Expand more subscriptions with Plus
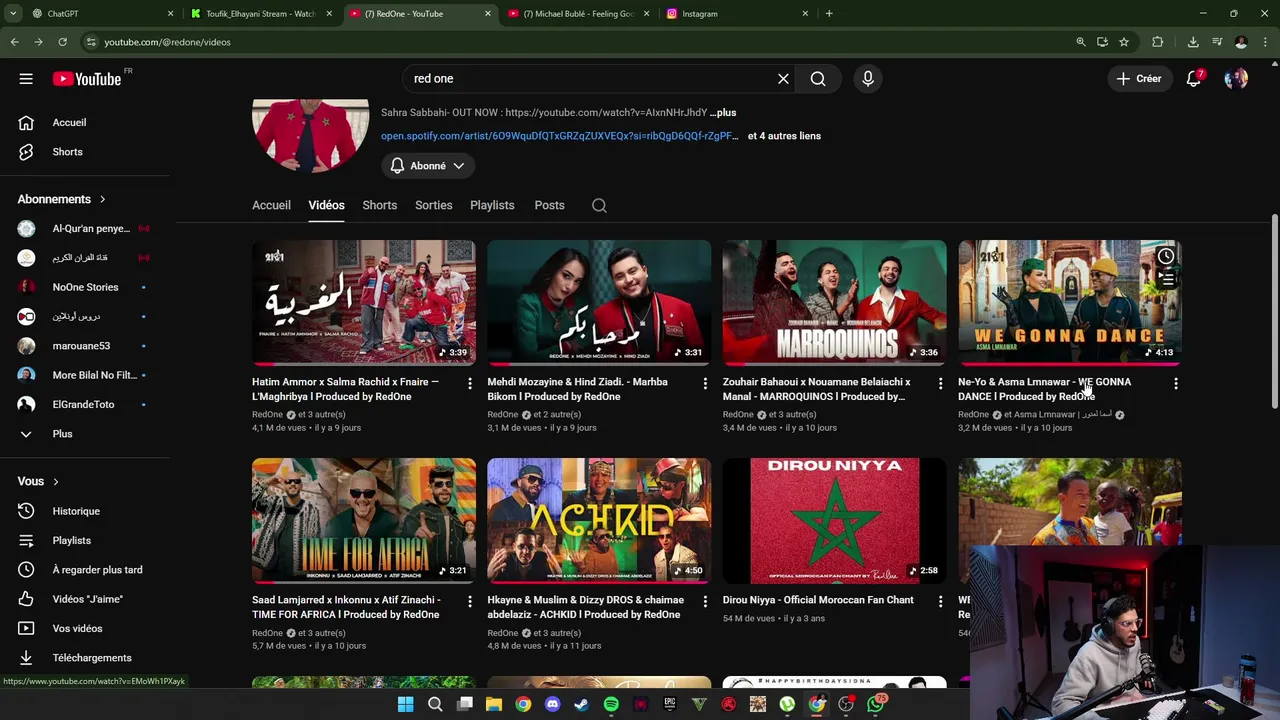The width and height of the screenshot is (1280, 720). coord(62,434)
